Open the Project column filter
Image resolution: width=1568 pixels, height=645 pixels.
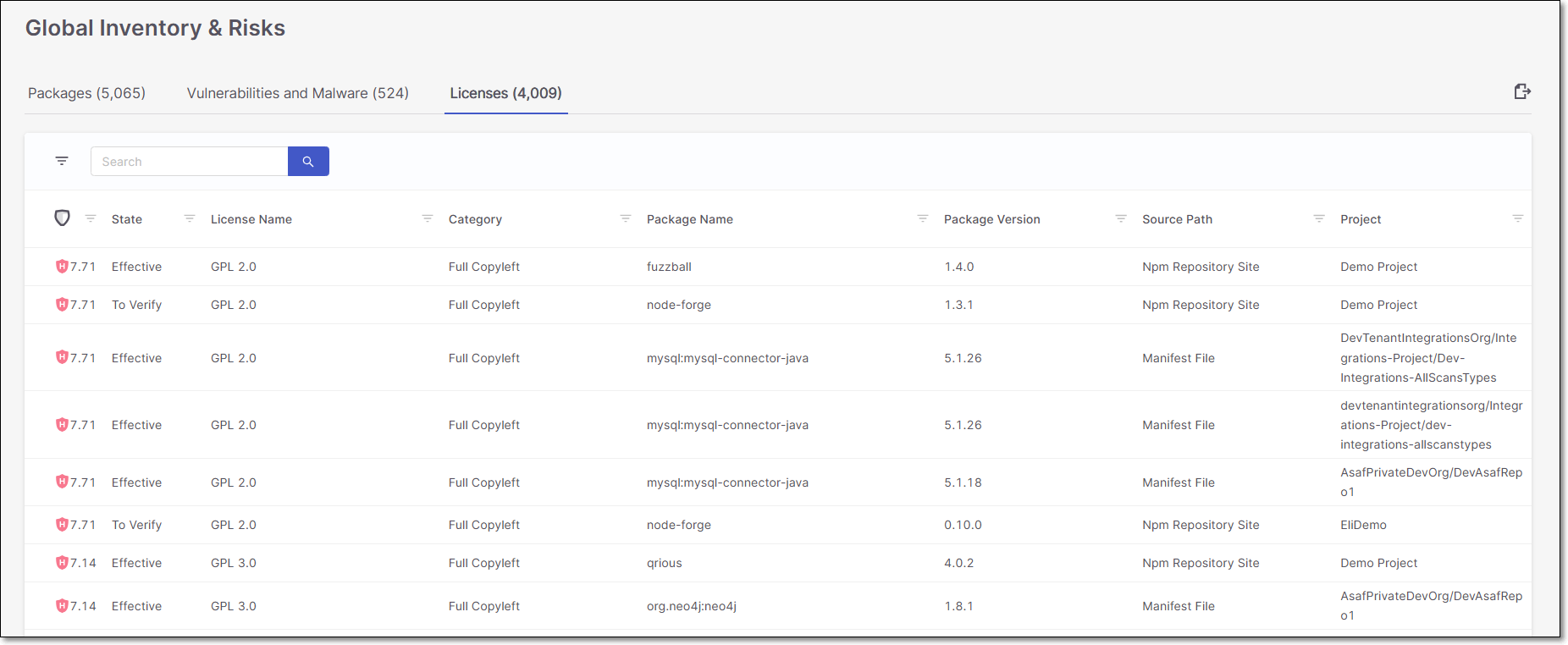(1518, 218)
